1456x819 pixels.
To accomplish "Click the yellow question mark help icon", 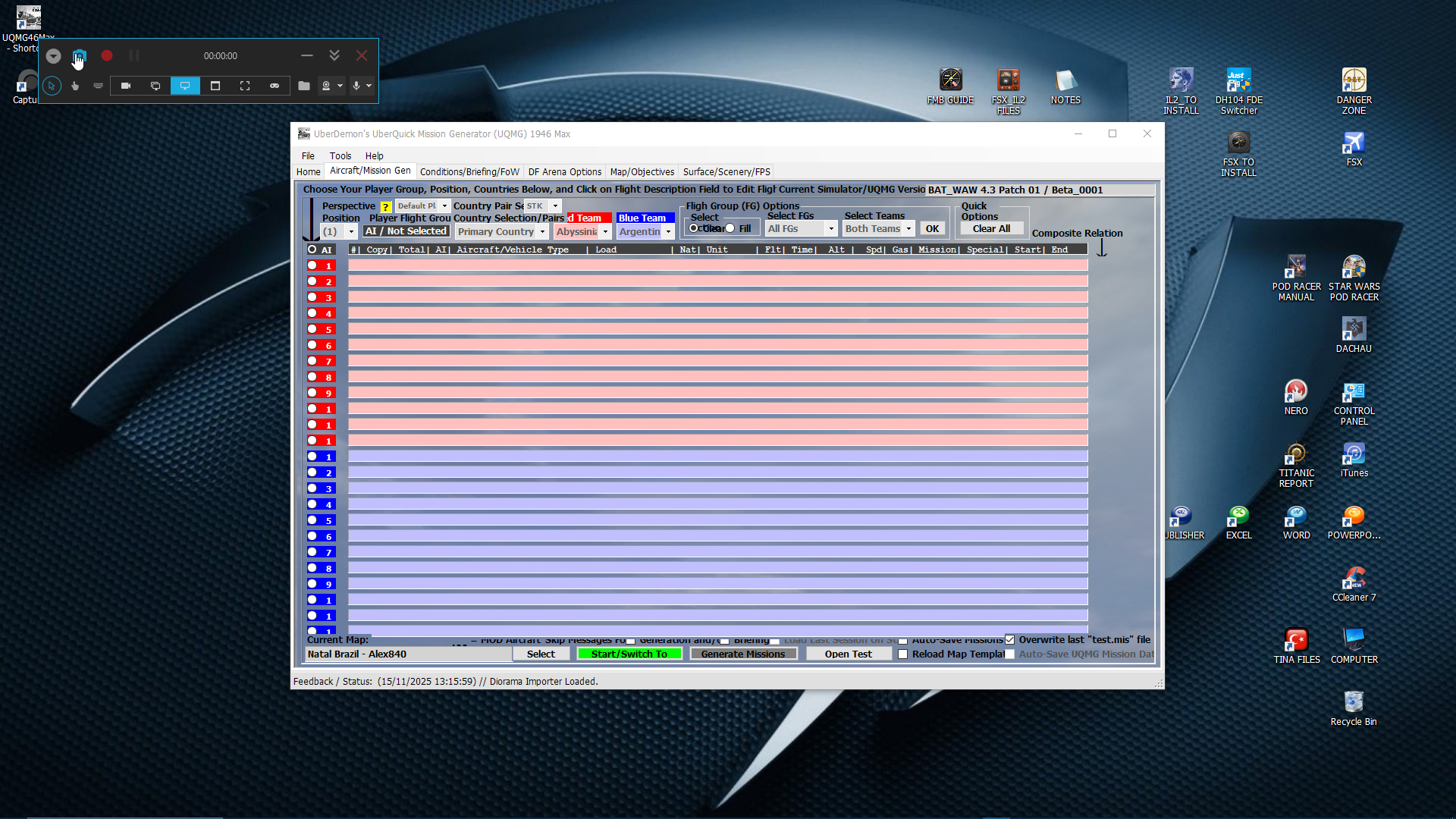I will pyautogui.click(x=385, y=206).
